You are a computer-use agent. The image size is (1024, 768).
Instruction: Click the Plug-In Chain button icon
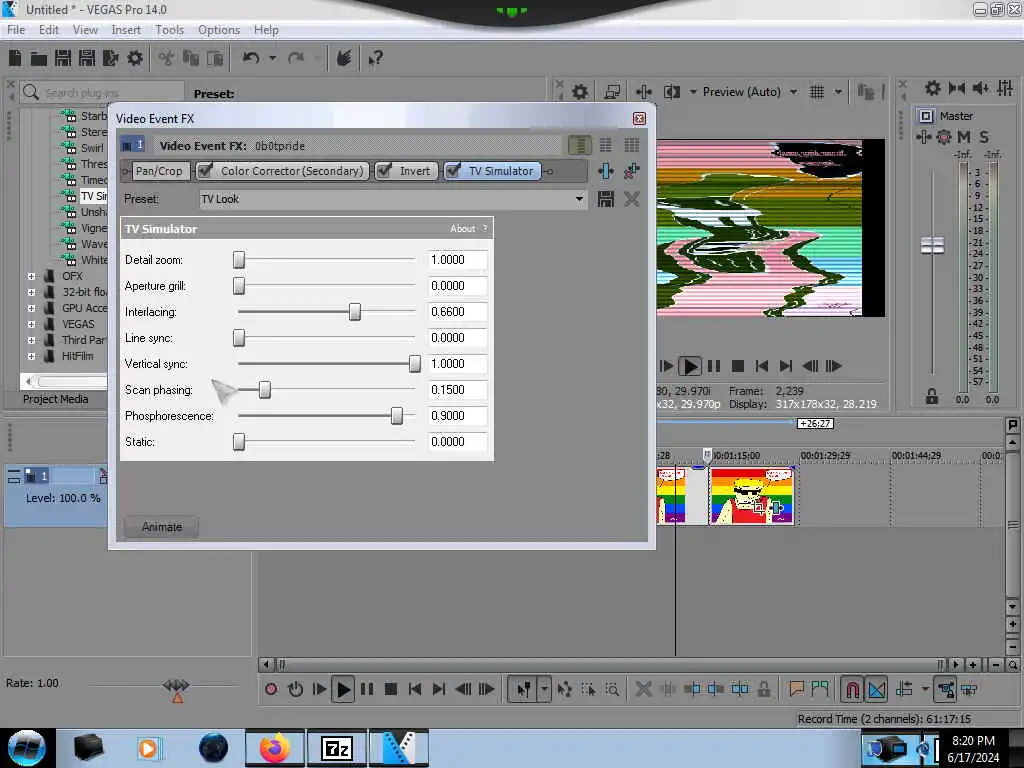coord(605,171)
